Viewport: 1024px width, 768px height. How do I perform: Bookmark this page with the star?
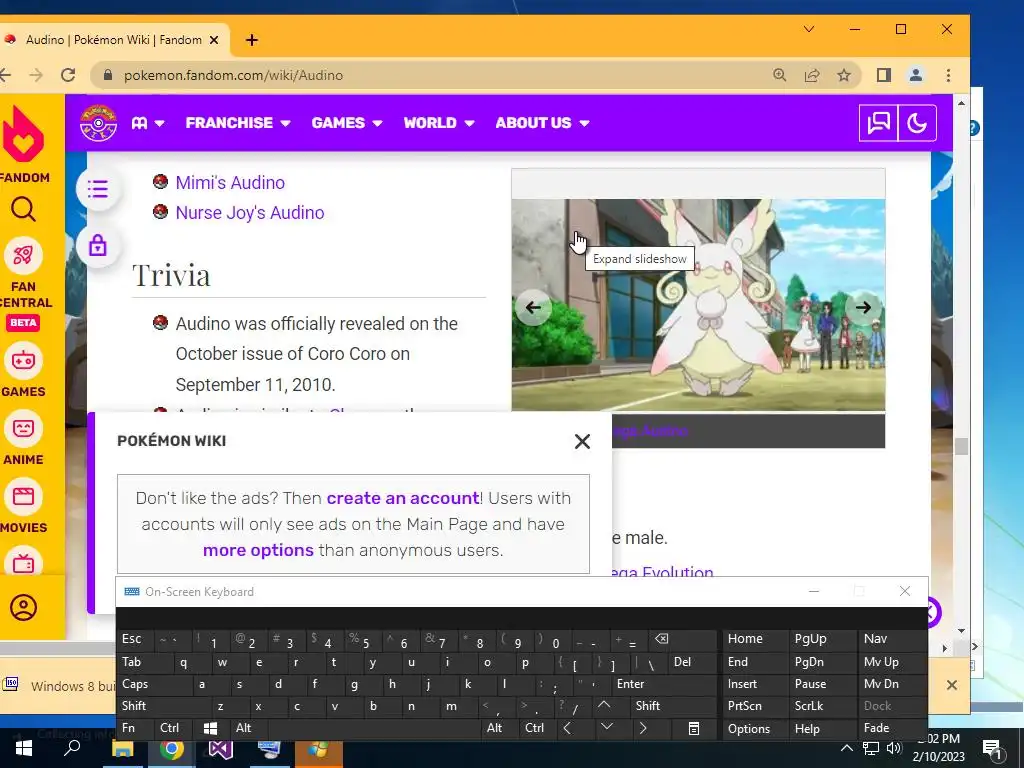pyautogui.click(x=844, y=75)
